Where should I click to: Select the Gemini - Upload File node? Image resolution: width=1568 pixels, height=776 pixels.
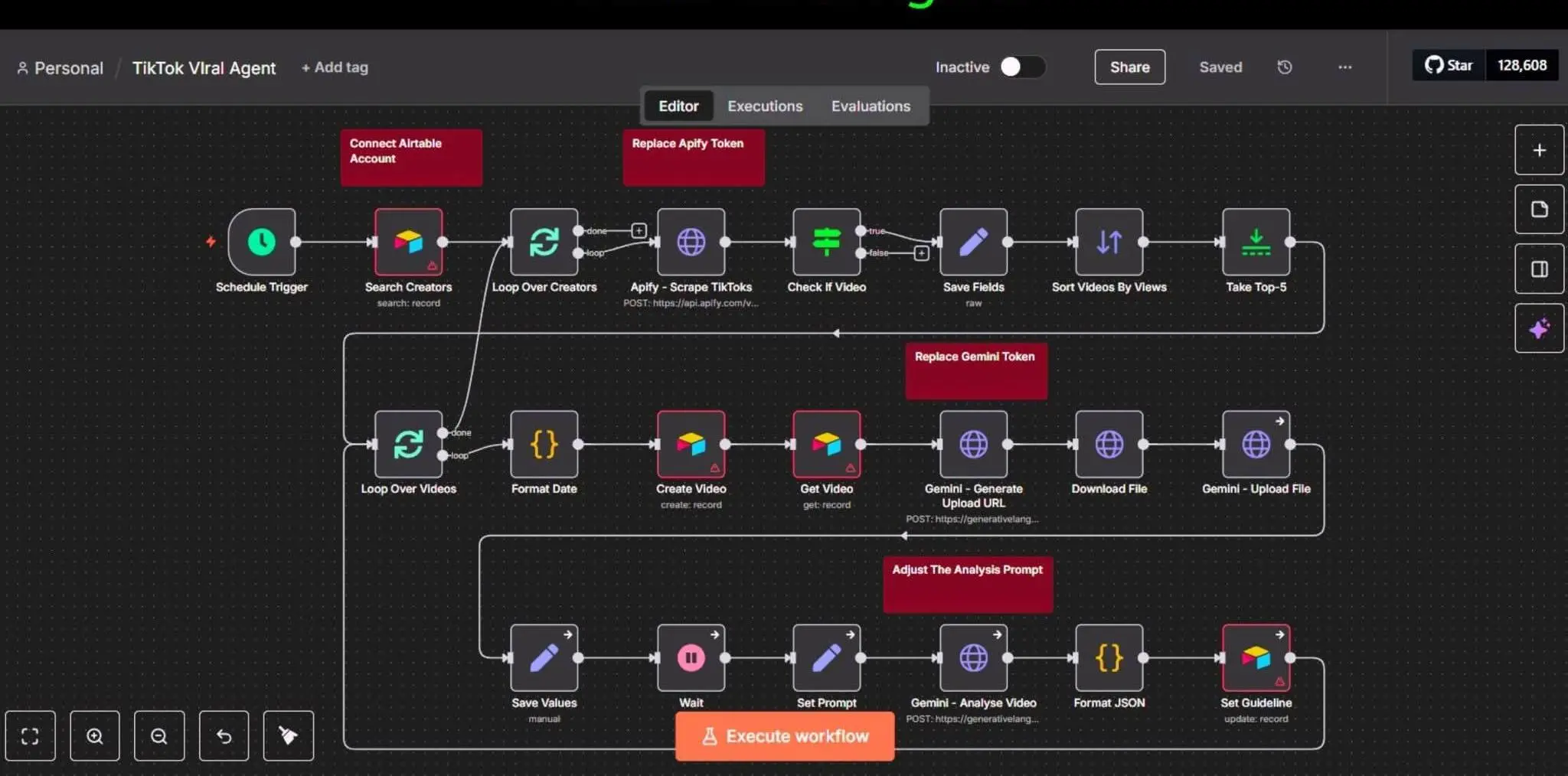1256,444
